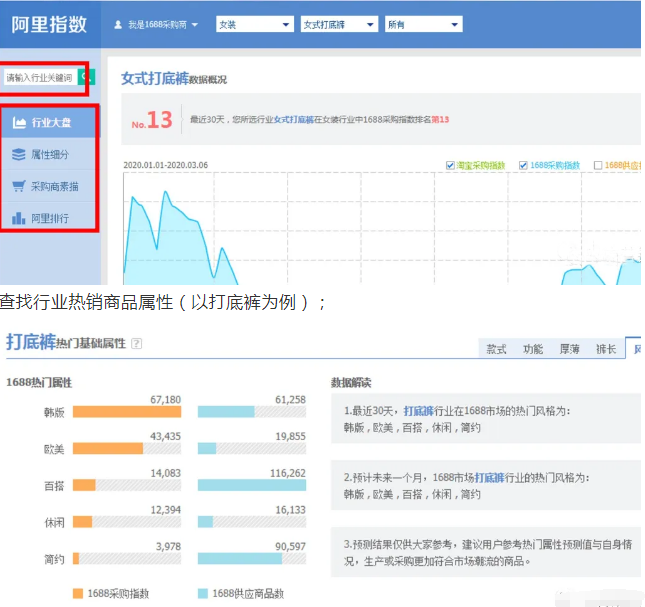Toggle the 淘宝采购指数 checkbox
Image resolution: width=645 pixels, height=607 pixels.
pos(450,165)
